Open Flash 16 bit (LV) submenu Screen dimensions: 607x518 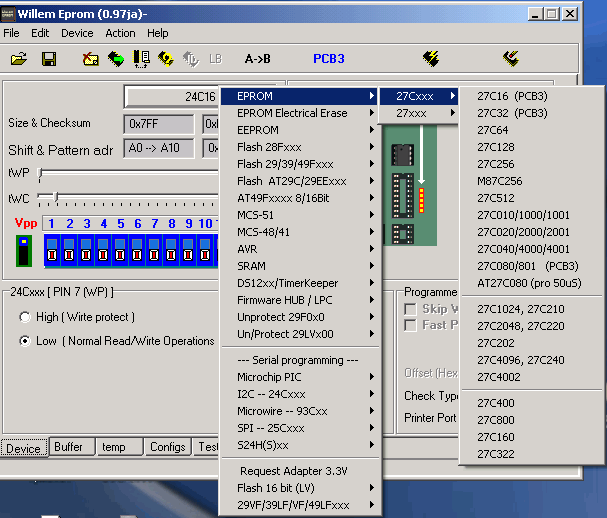click(300, 488)
